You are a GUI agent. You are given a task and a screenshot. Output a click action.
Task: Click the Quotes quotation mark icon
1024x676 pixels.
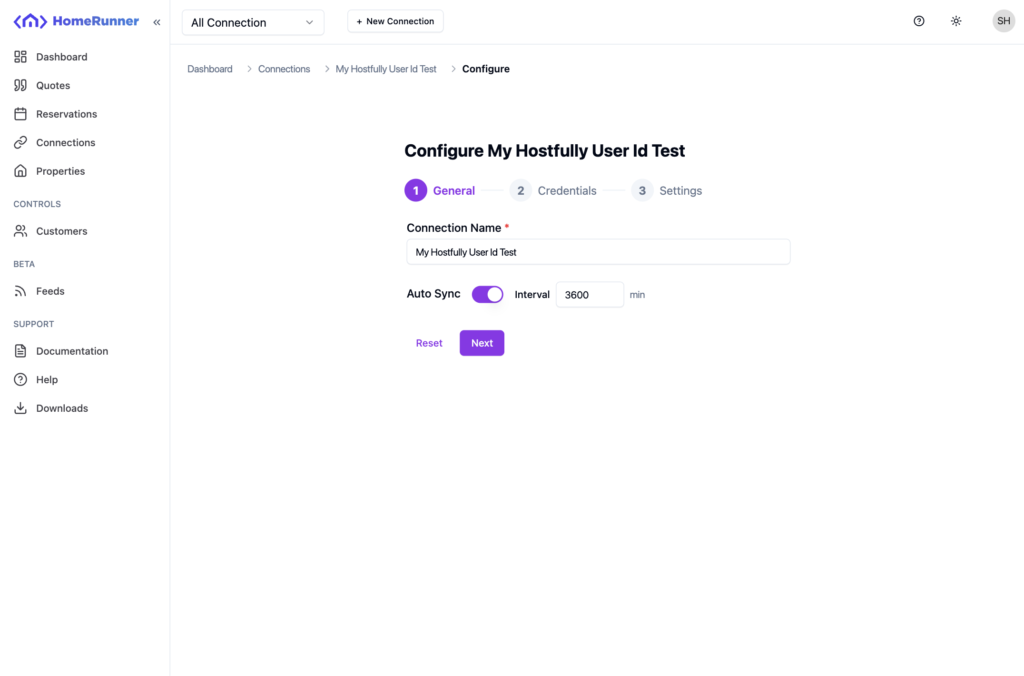pyautogui.click(x=20, y=86)
